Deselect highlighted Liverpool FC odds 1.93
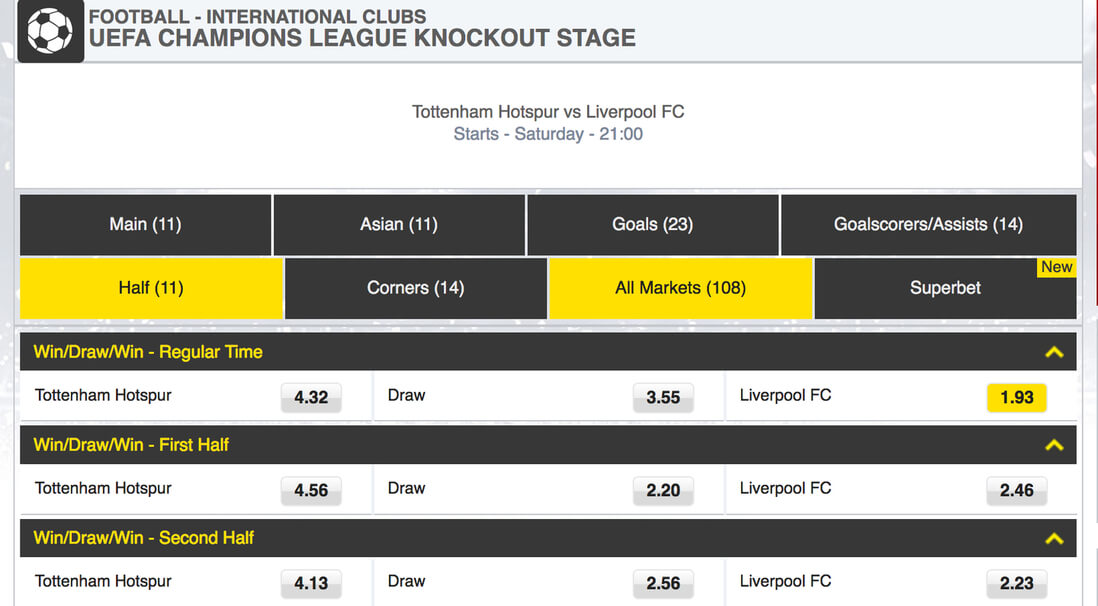 pyautogui.click(x=1017, y=397)
